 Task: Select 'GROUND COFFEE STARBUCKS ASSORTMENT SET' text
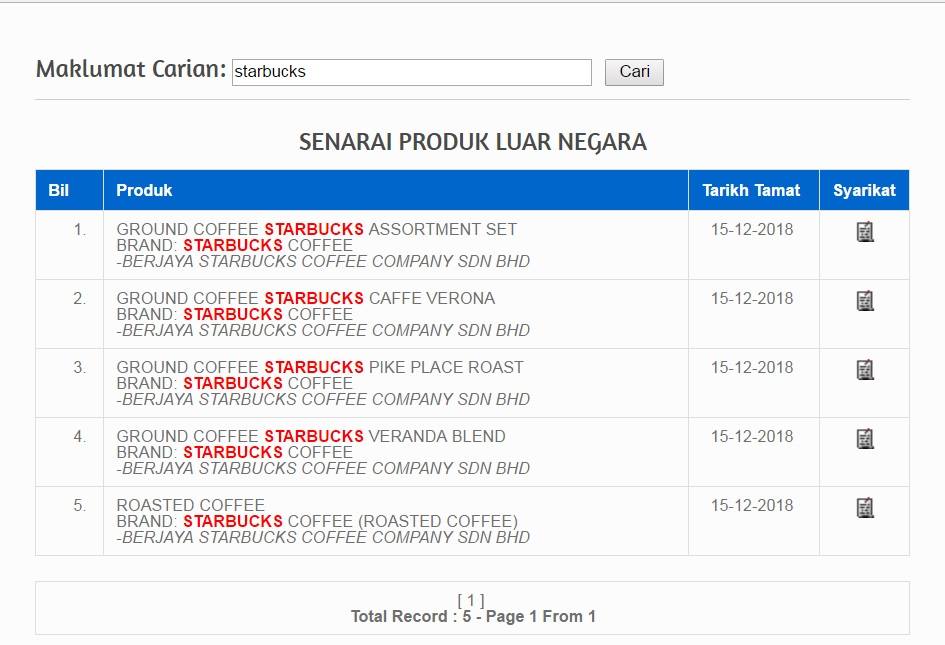[x=316, y=229]
